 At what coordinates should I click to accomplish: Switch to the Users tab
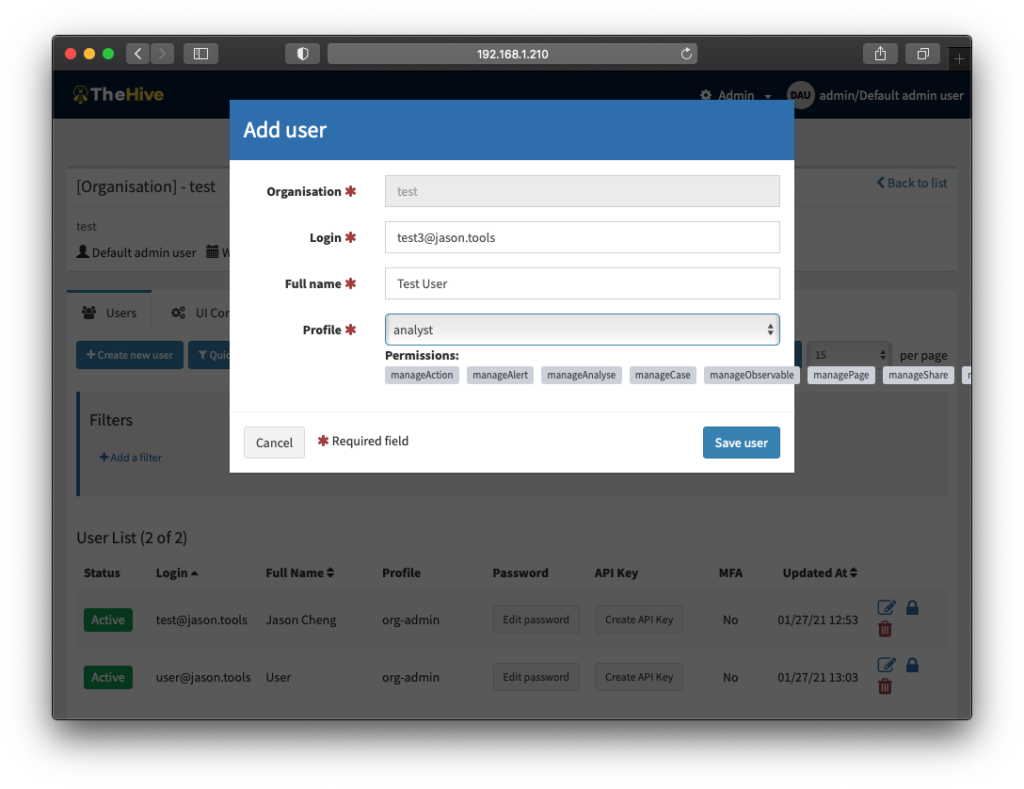tap(109, 313)
